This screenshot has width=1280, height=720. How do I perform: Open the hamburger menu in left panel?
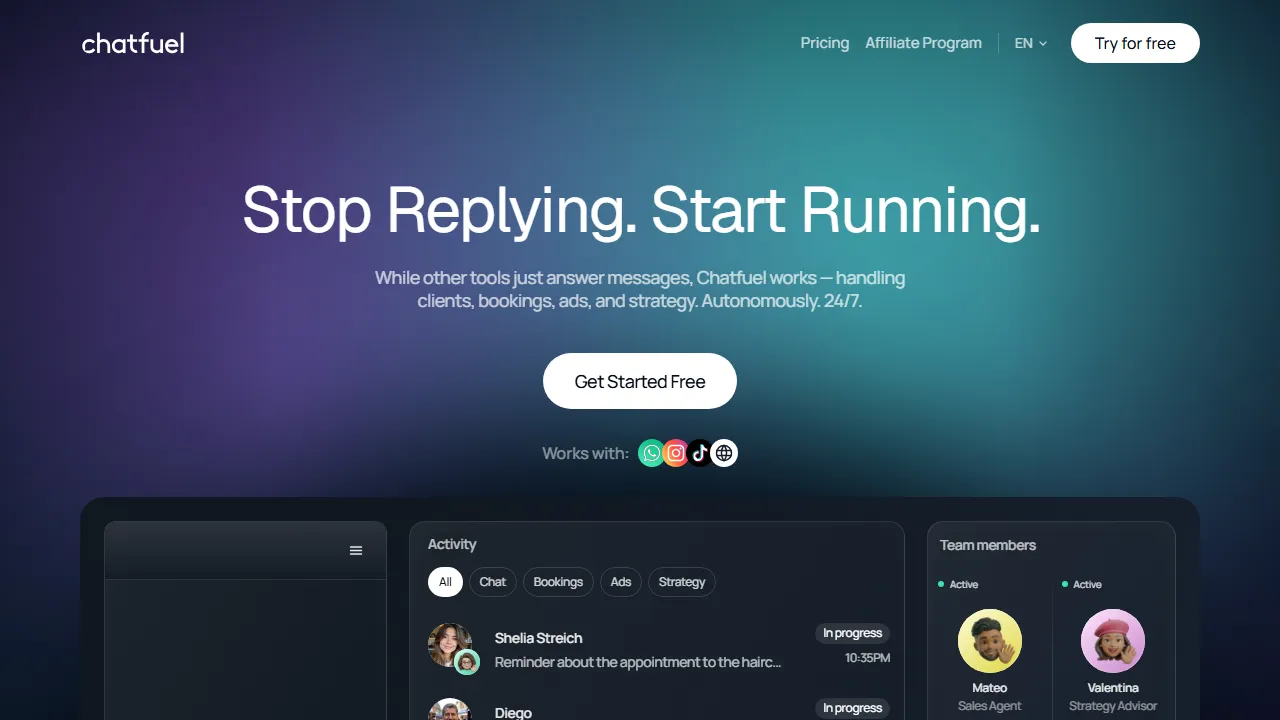[356, 551]
